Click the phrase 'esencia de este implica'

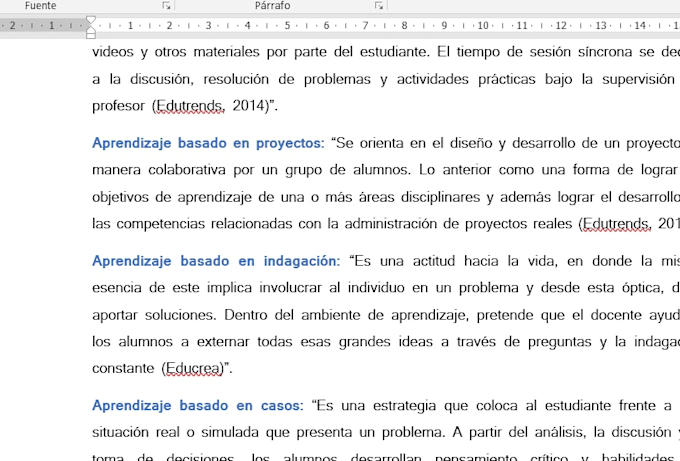(172, 288)
